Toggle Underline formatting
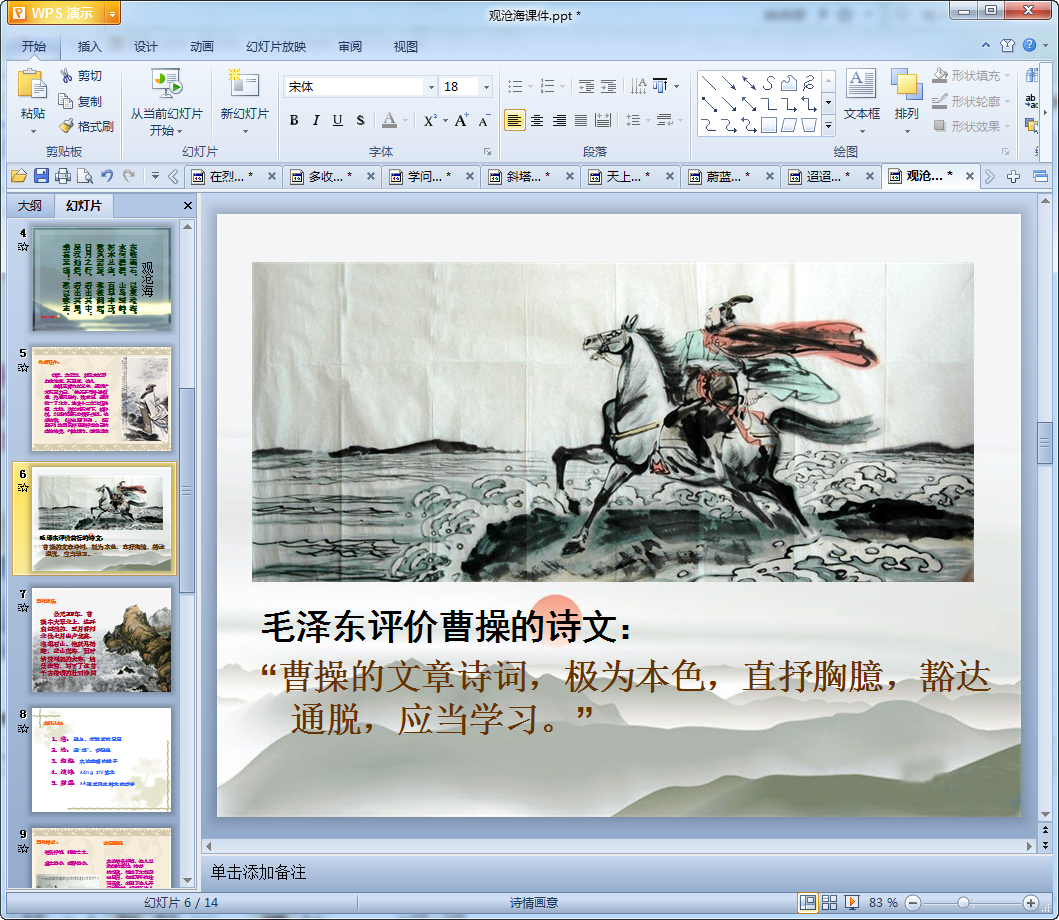1059x920 pixels. tap(338, 120)
